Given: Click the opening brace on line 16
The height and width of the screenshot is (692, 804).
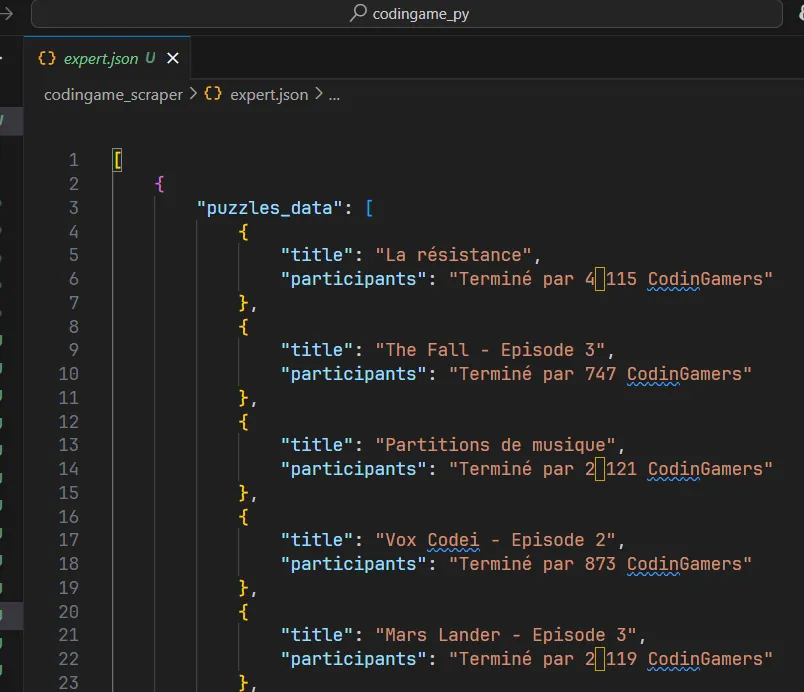Looking at the screenshot, I should coord(244,517).
